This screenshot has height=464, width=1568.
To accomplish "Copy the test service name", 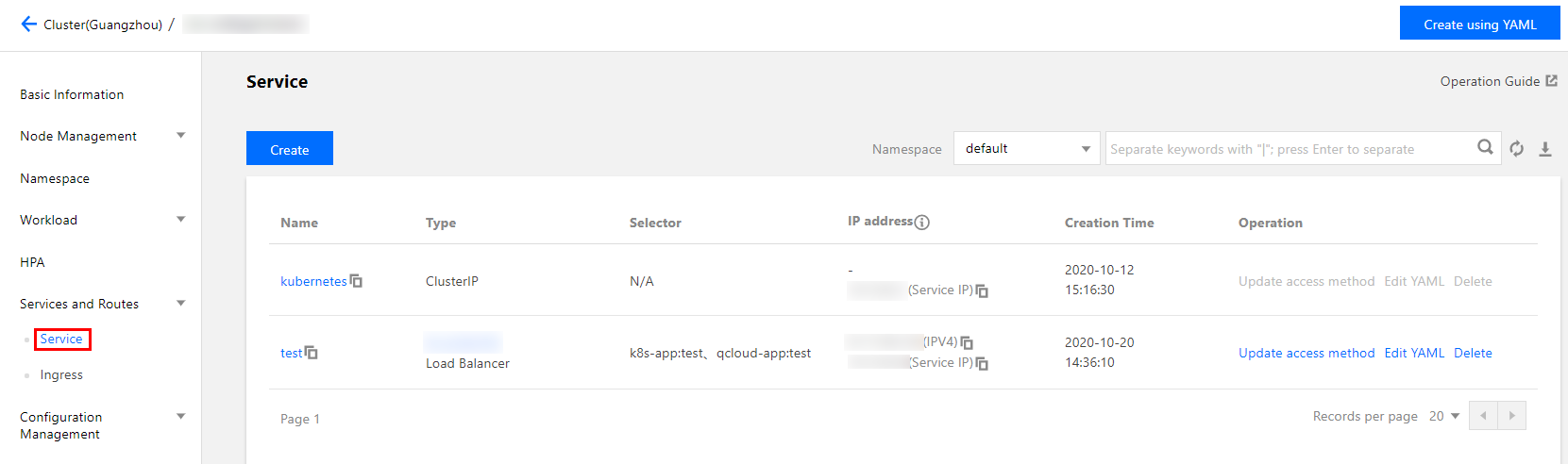I will point(312,353).
